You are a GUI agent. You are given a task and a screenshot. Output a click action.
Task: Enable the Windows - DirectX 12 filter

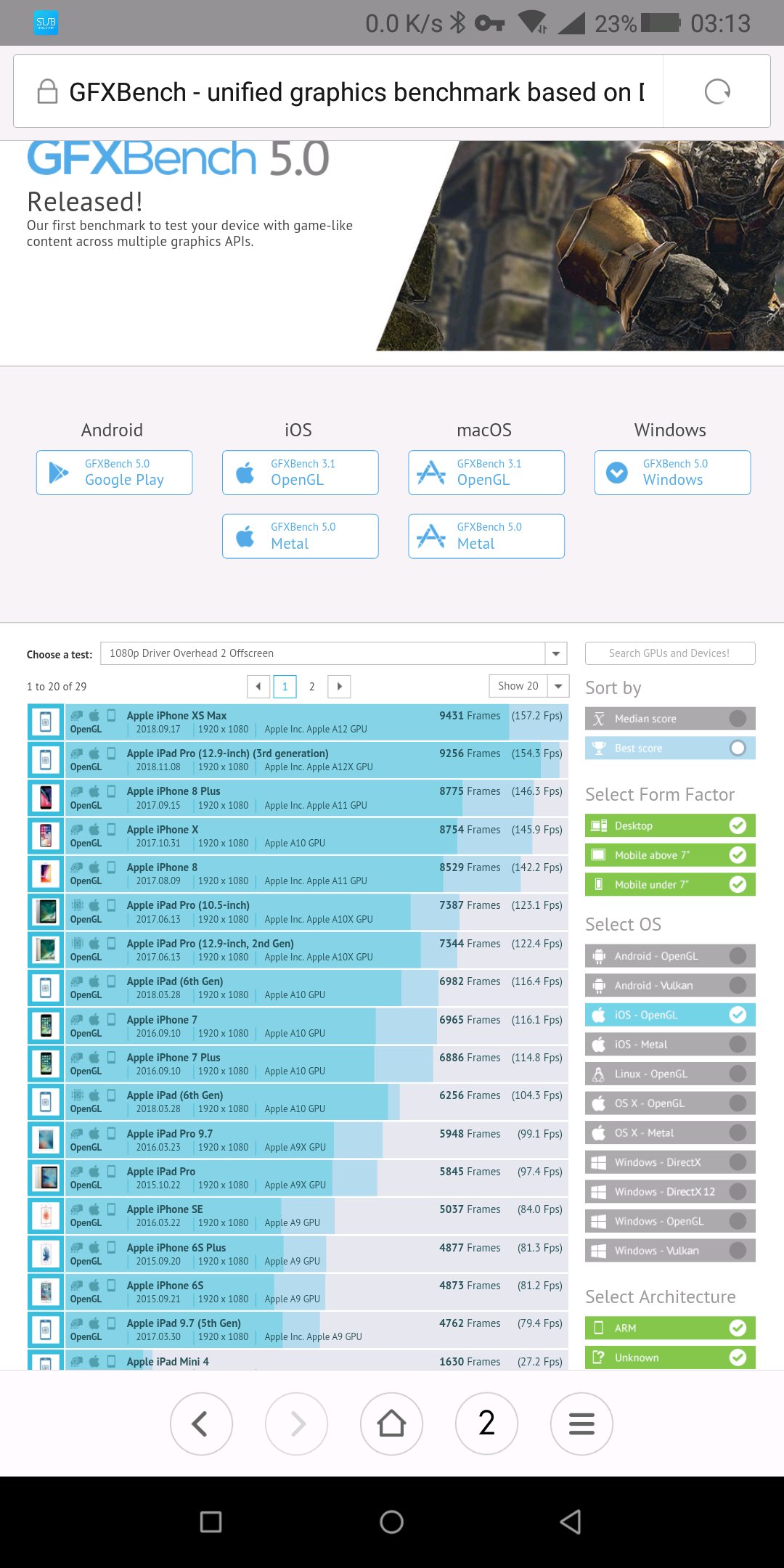670,1191
